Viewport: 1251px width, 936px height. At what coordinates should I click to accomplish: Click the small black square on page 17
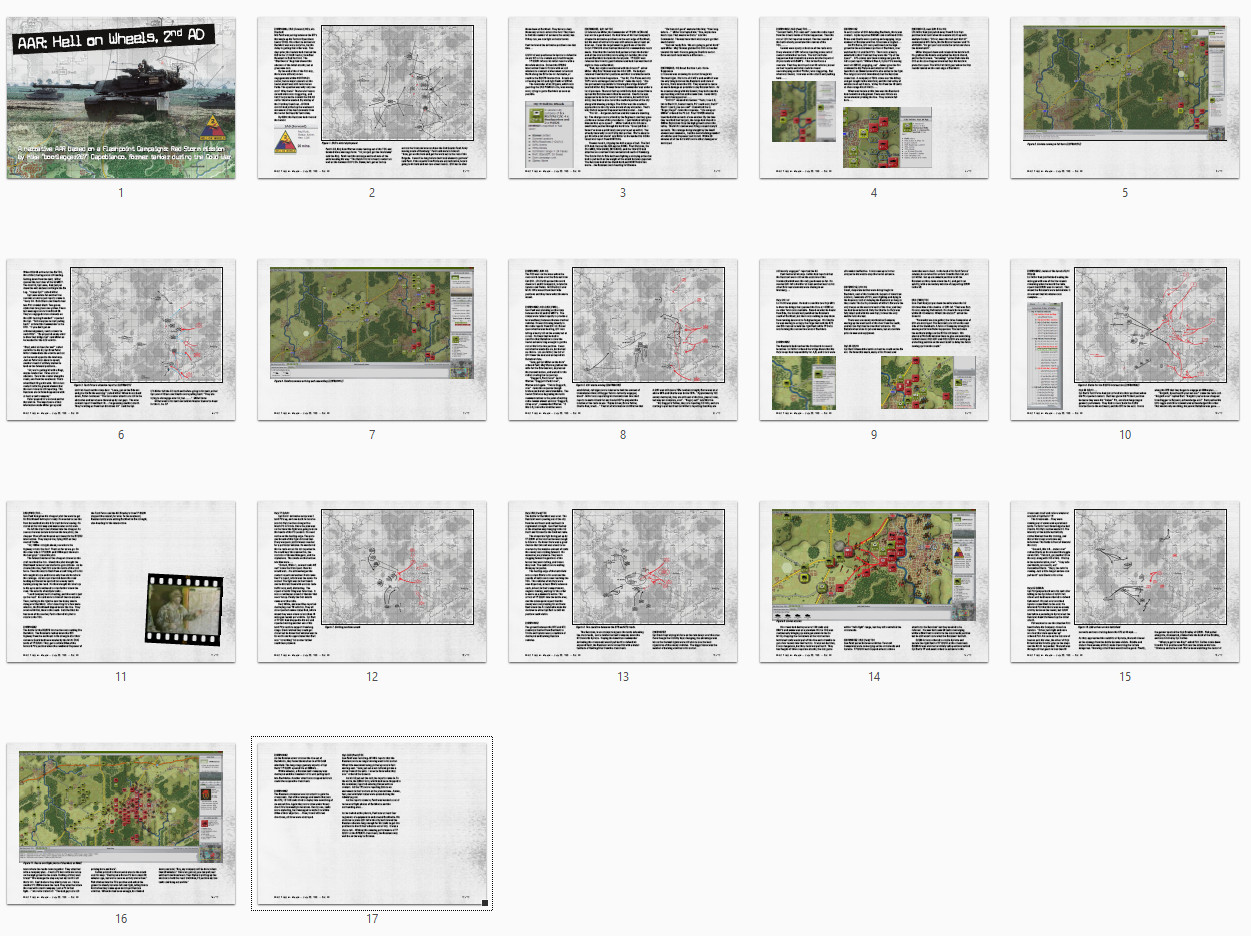[x=485, y=903]
